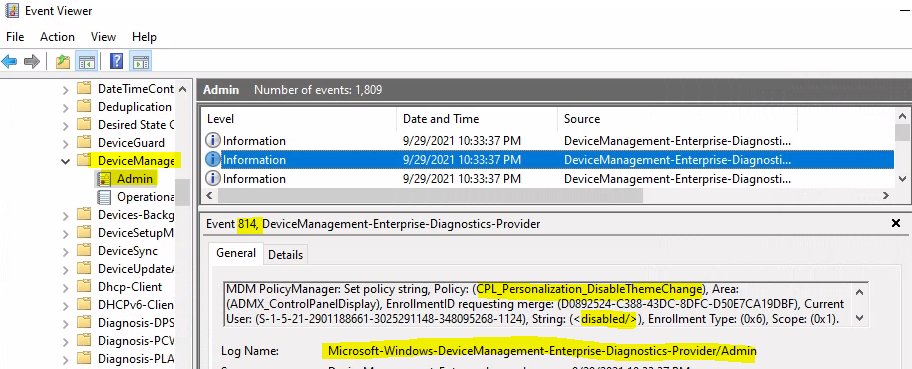Screen dimensions: 912x369
Task: Click the Back arrow toolbar icon
Action: (9, 62)
